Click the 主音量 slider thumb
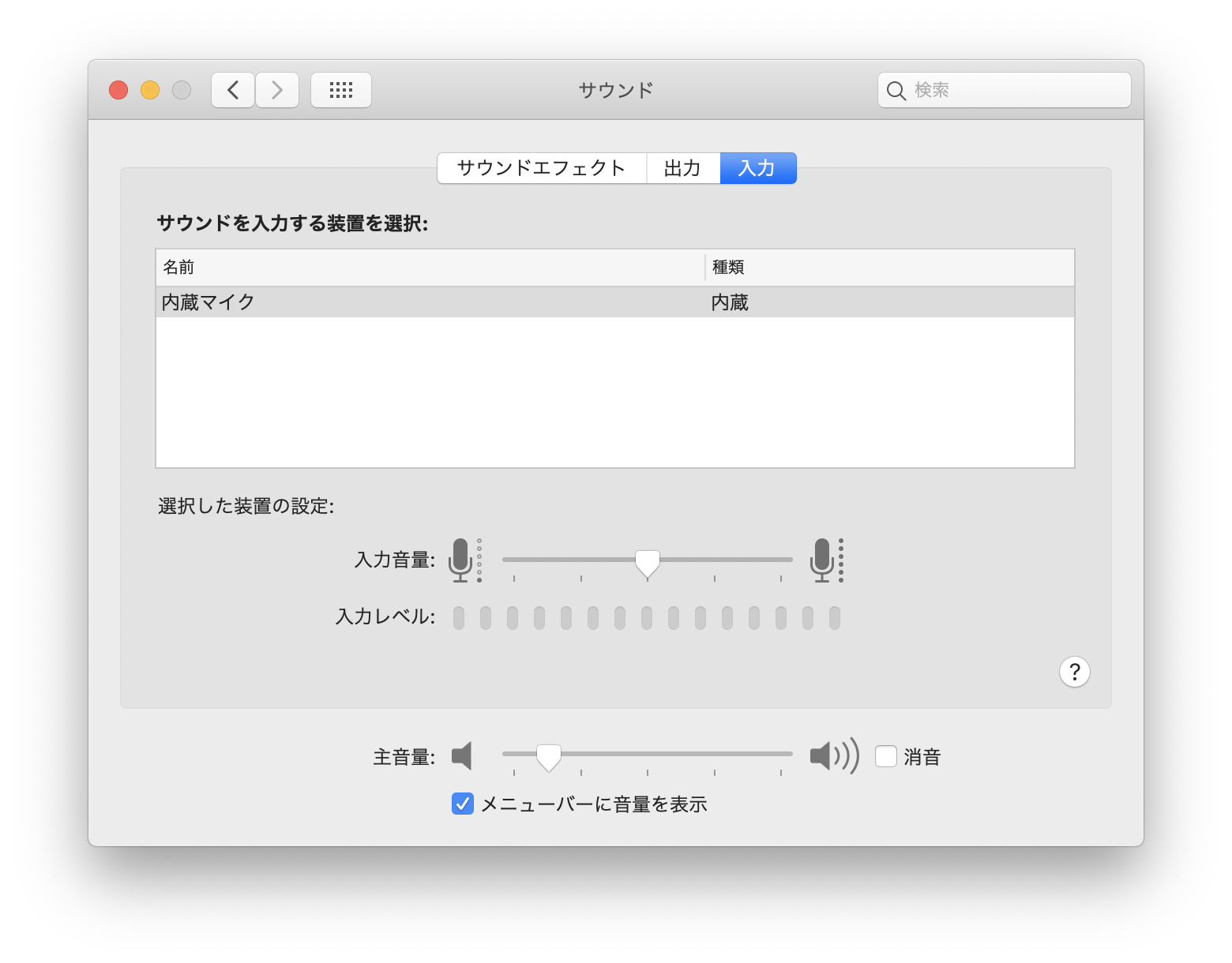1232x963 pixels. [x=549, y=756]
